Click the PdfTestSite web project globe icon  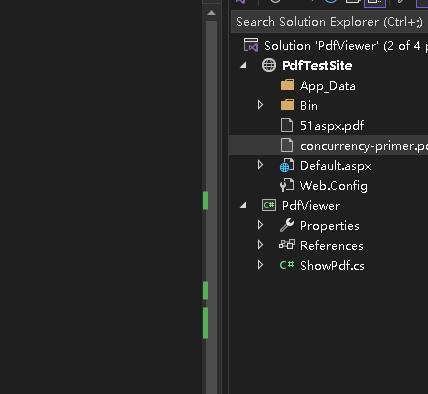(269, 65)
